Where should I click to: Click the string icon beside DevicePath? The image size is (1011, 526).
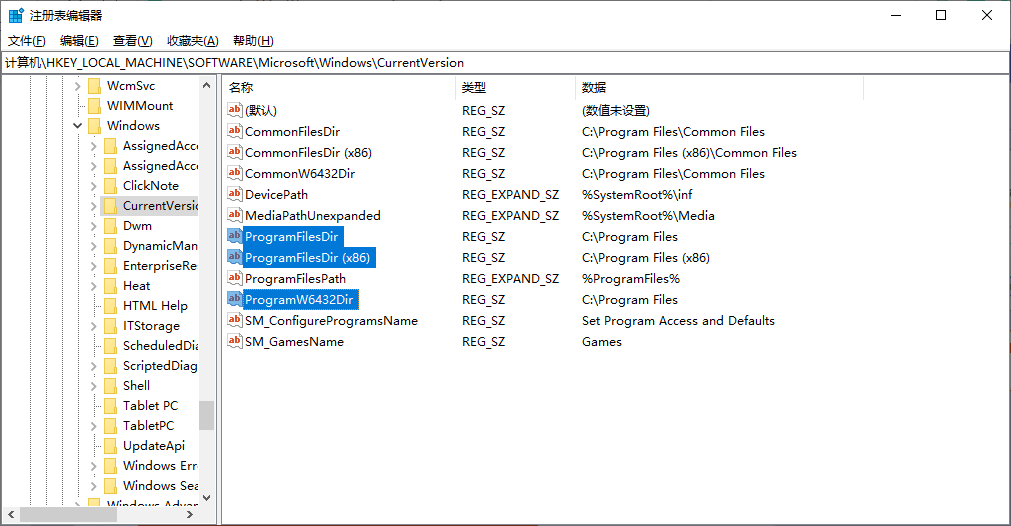(x=235, y=194)
